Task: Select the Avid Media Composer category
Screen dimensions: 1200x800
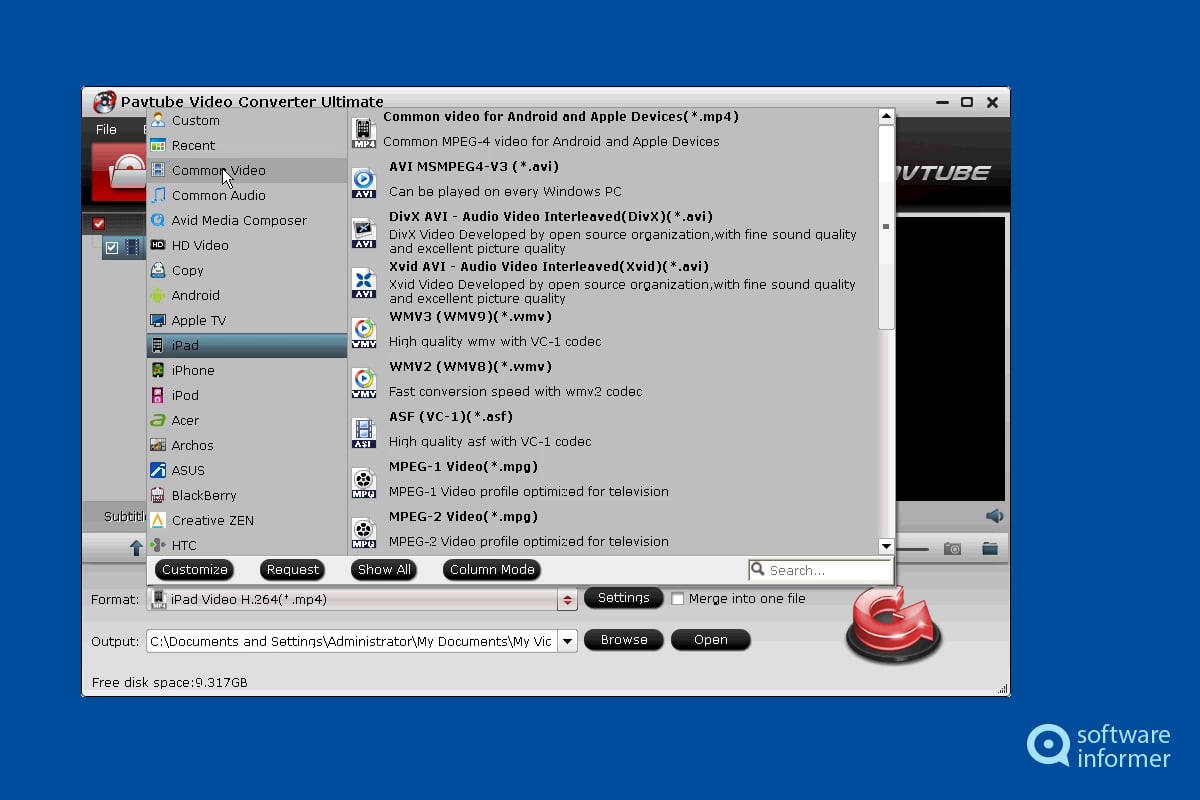Action: pyautogui.click(x=247, y=220)
